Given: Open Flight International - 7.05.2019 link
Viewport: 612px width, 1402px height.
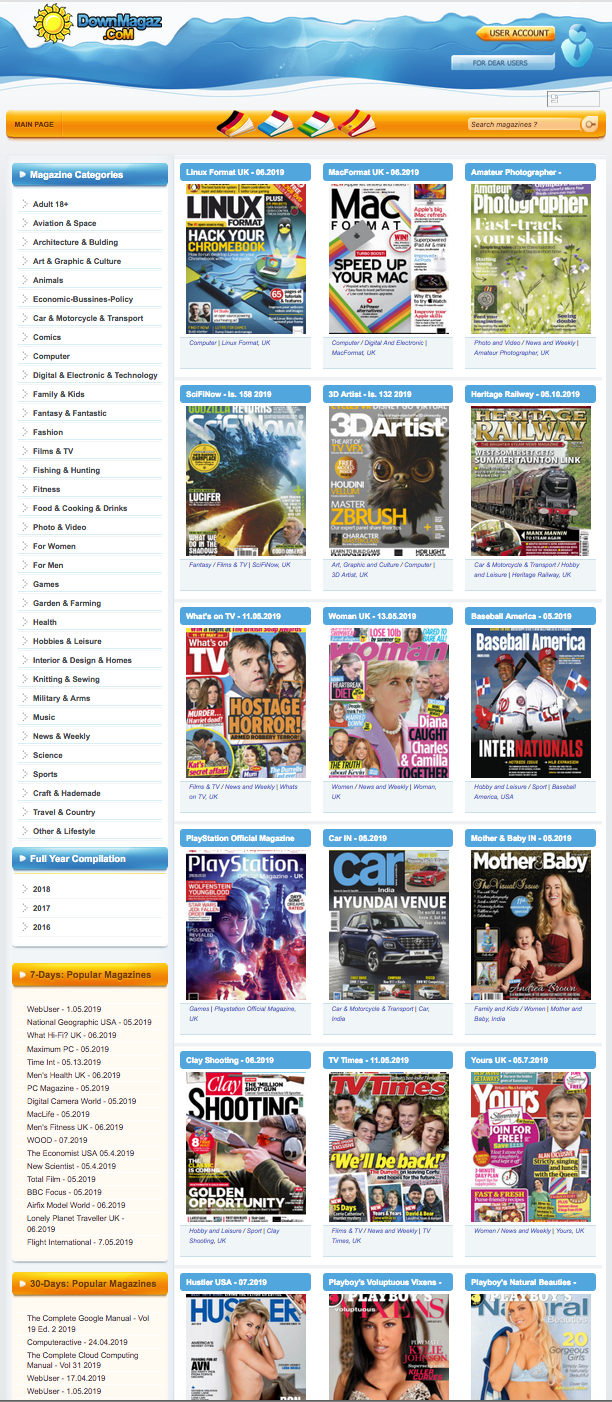Looking at the screenshot, I should point(80,1243).
